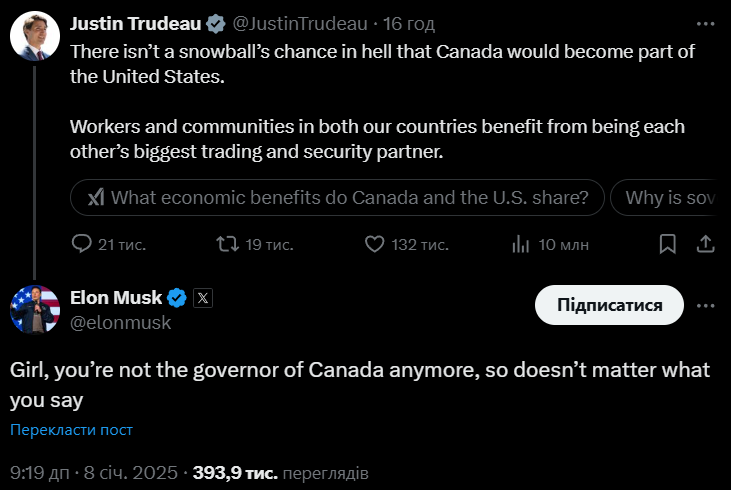Like Justin Trudeau's tweet
Viewport: 731px width, 490px height.
406,244
